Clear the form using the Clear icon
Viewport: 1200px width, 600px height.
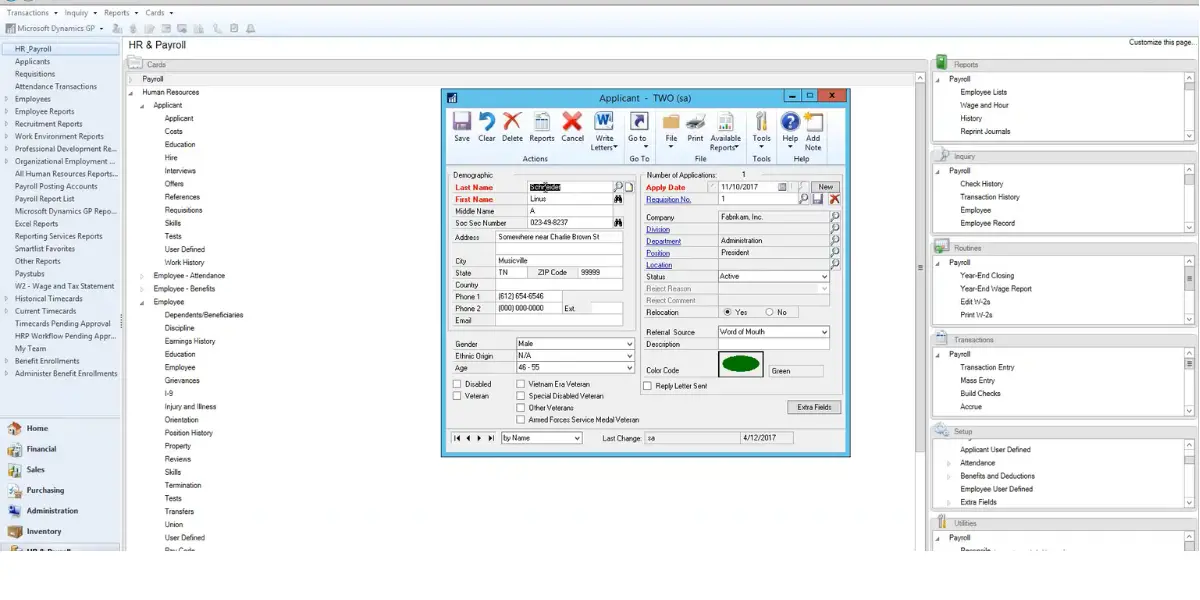click(487, 127)
